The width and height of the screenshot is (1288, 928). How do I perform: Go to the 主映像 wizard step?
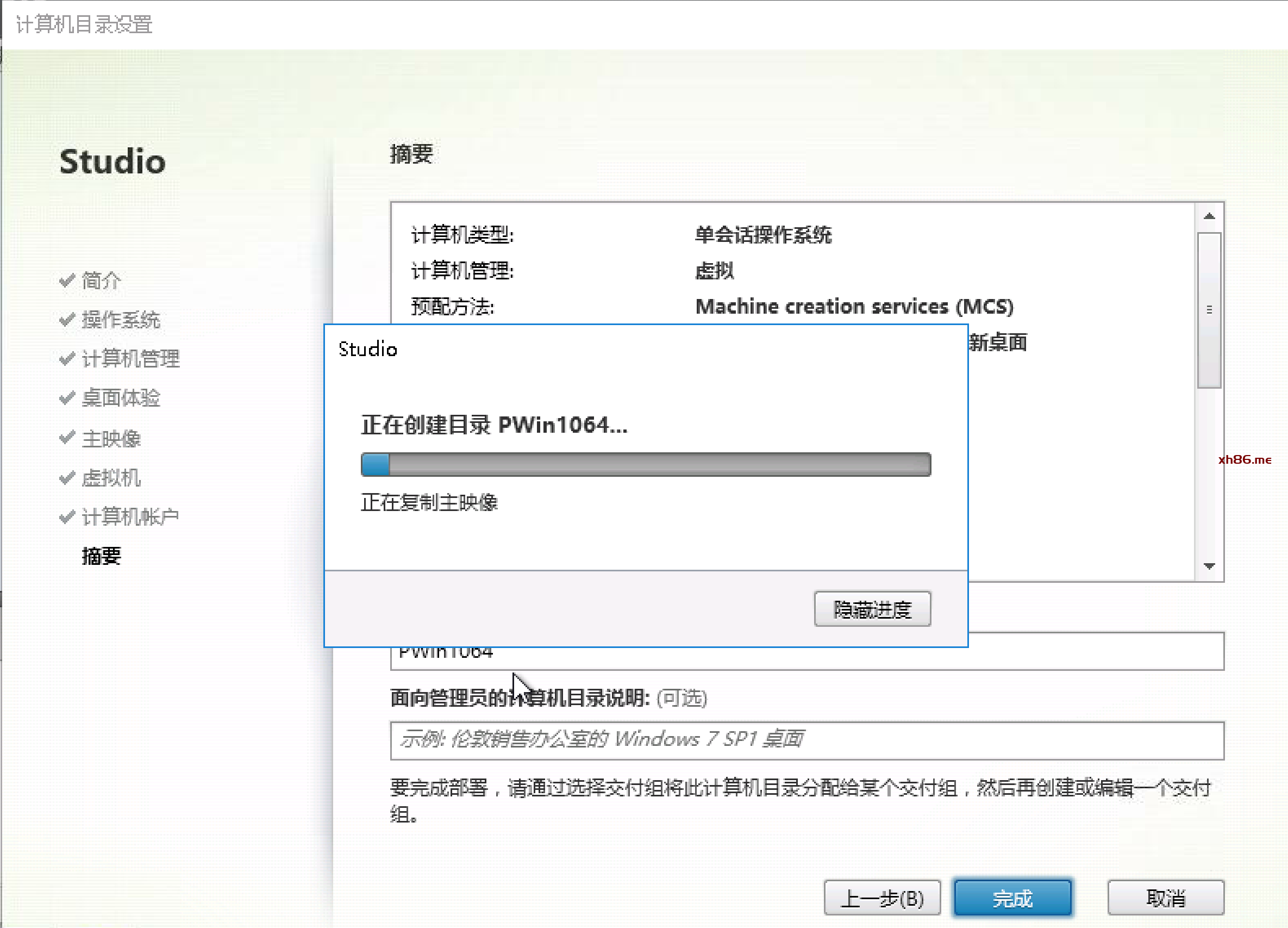click(x=111, y=438)
